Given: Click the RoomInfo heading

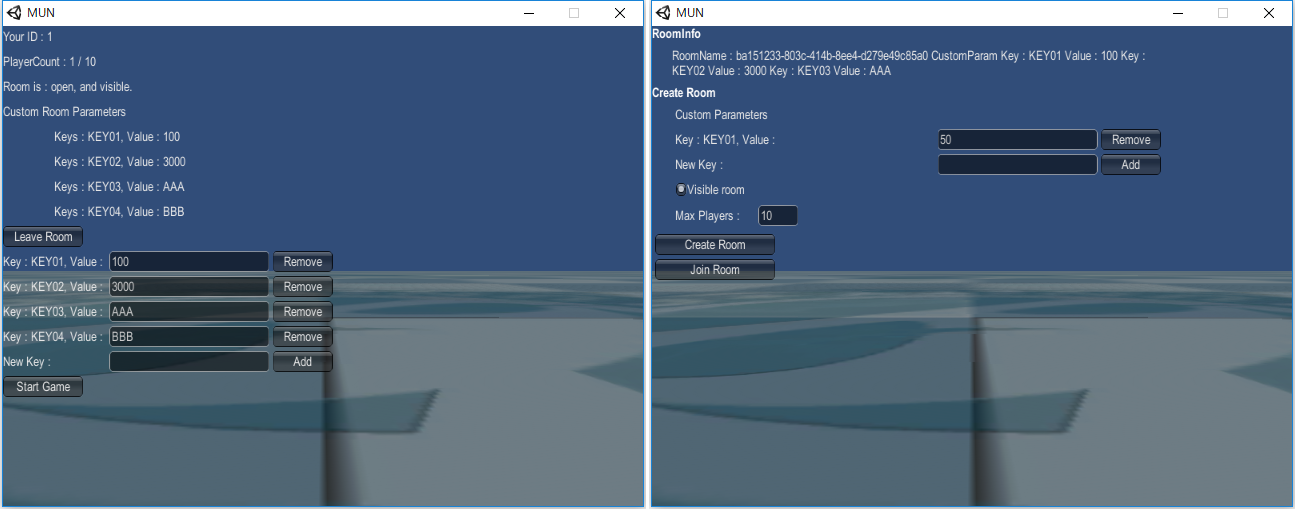Looking at the screenshot, I should [x=677, y=34].
